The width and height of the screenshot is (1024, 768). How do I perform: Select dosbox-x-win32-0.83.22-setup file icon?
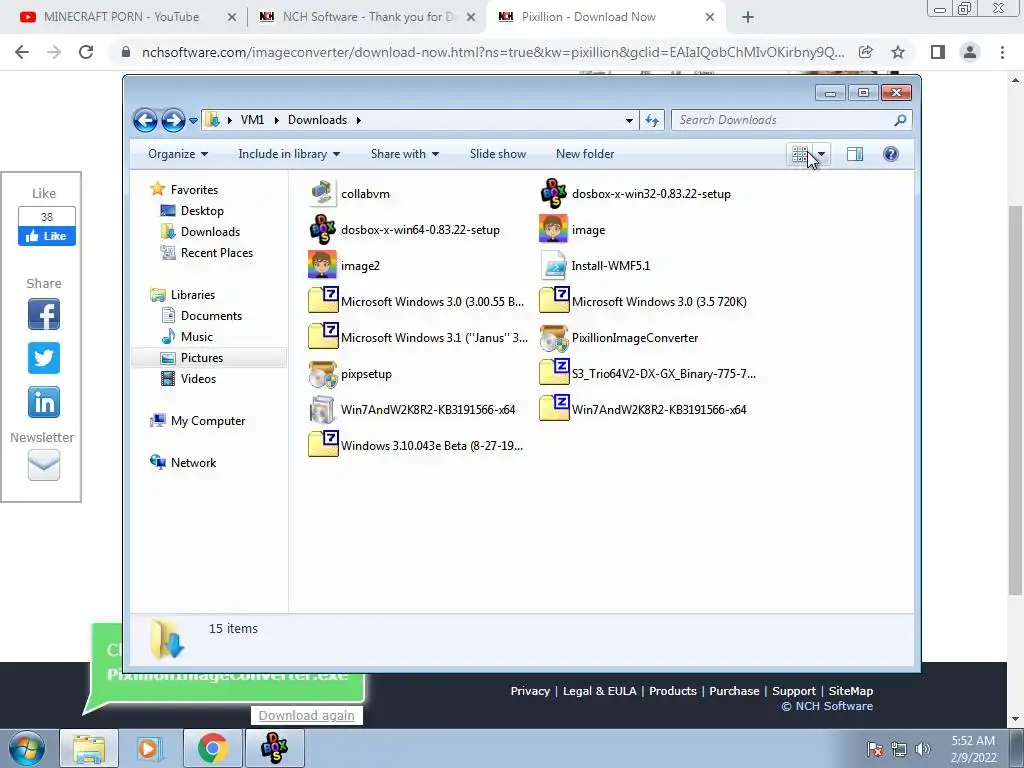[x=553, y=193]
